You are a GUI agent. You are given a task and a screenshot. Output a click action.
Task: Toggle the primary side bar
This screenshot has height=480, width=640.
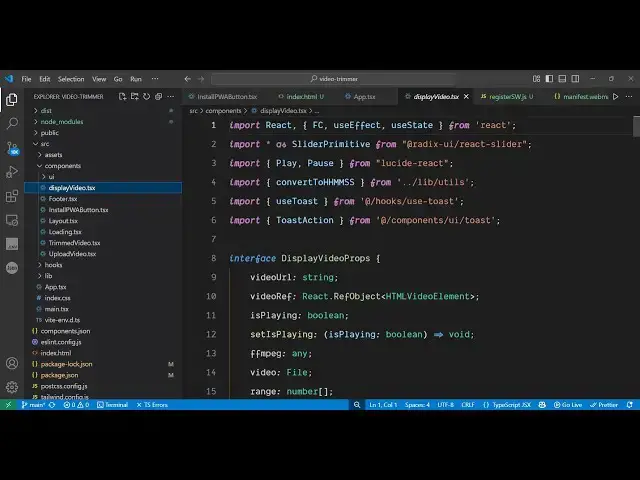(549, 79)
